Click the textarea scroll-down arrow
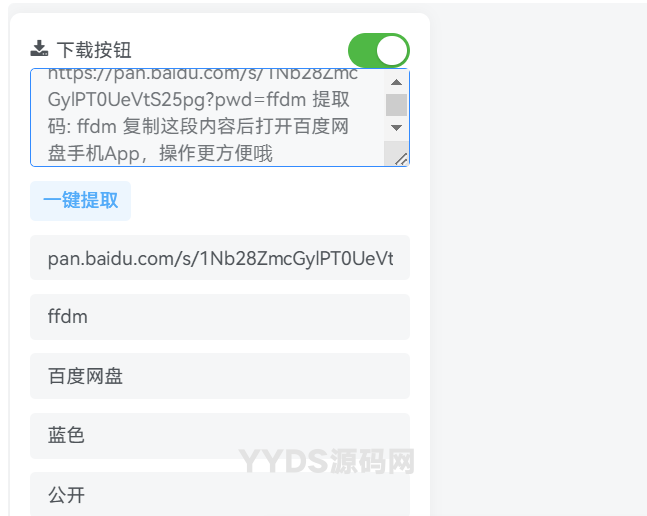This screenshot has height=516, width=647. click(396, 128)
